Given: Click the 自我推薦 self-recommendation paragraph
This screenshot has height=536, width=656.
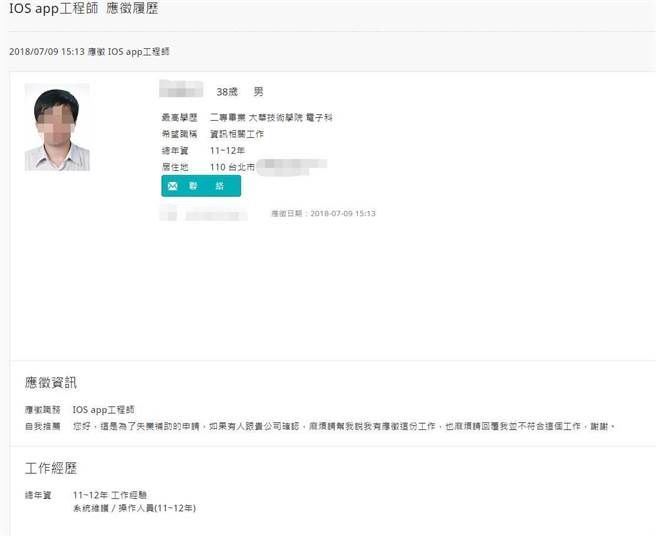Looking at the screenshot, I should pos(340,426).
